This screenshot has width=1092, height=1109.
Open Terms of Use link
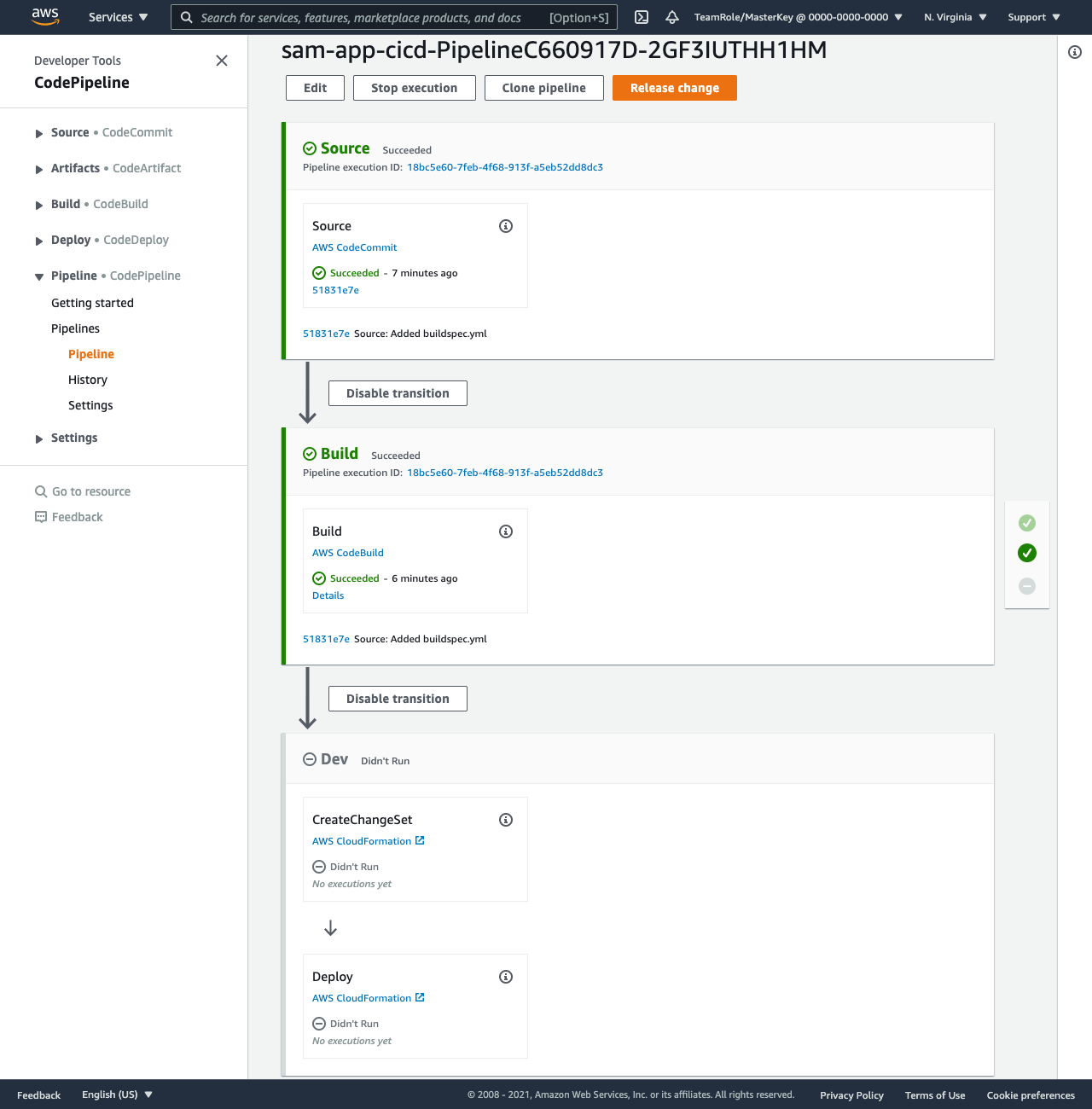point(935,1095)
